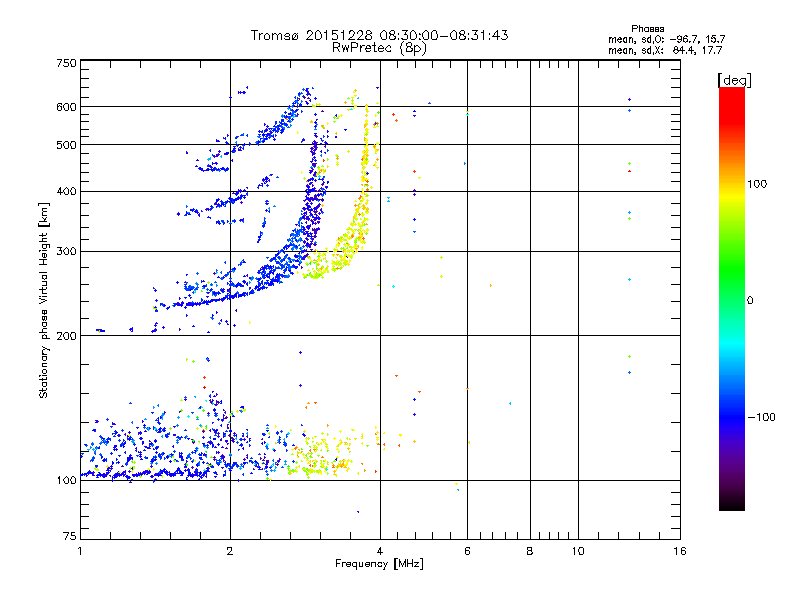Select the 100 label beside the colorbar

757,184
